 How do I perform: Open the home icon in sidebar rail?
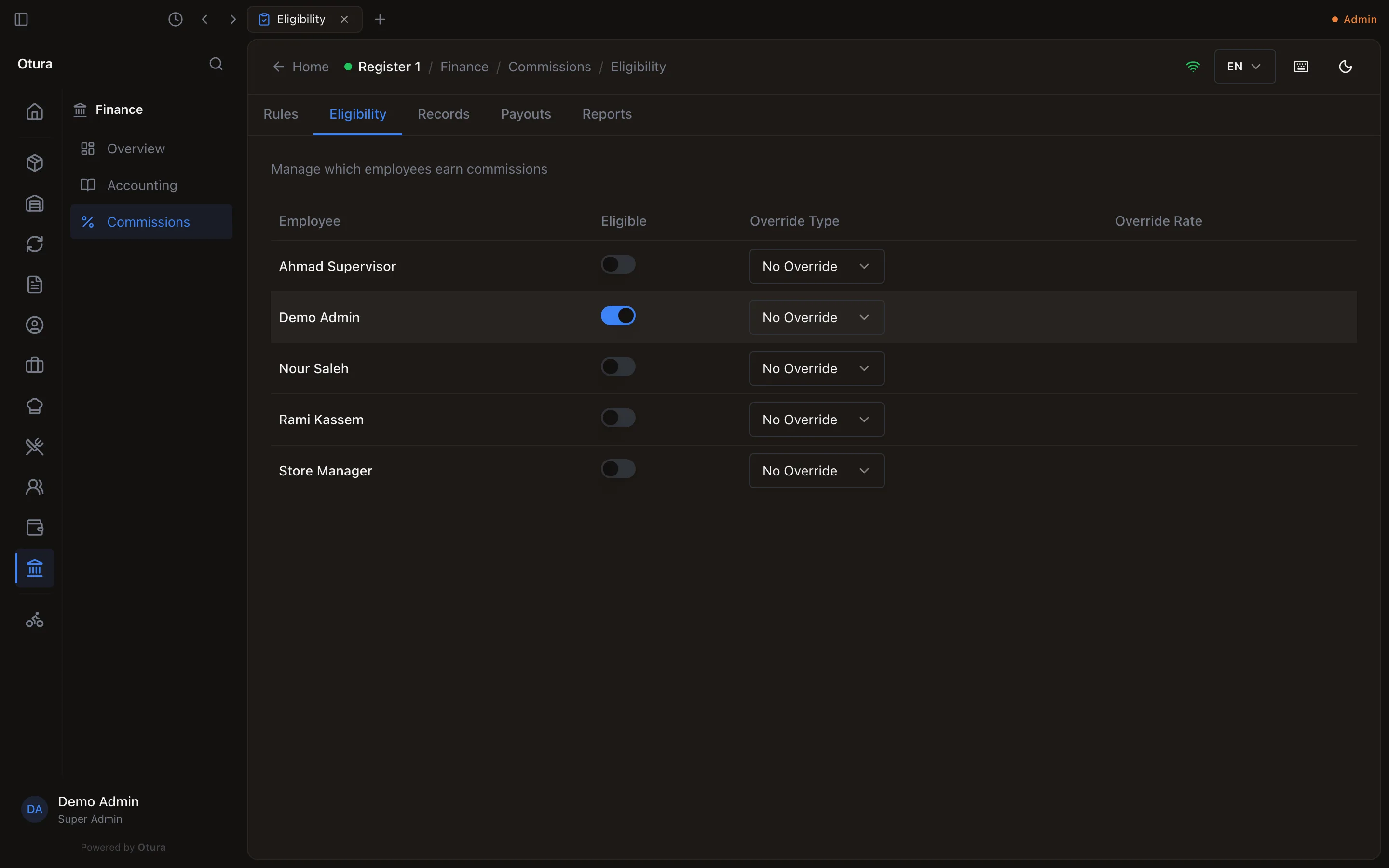[x=35, y=111]
